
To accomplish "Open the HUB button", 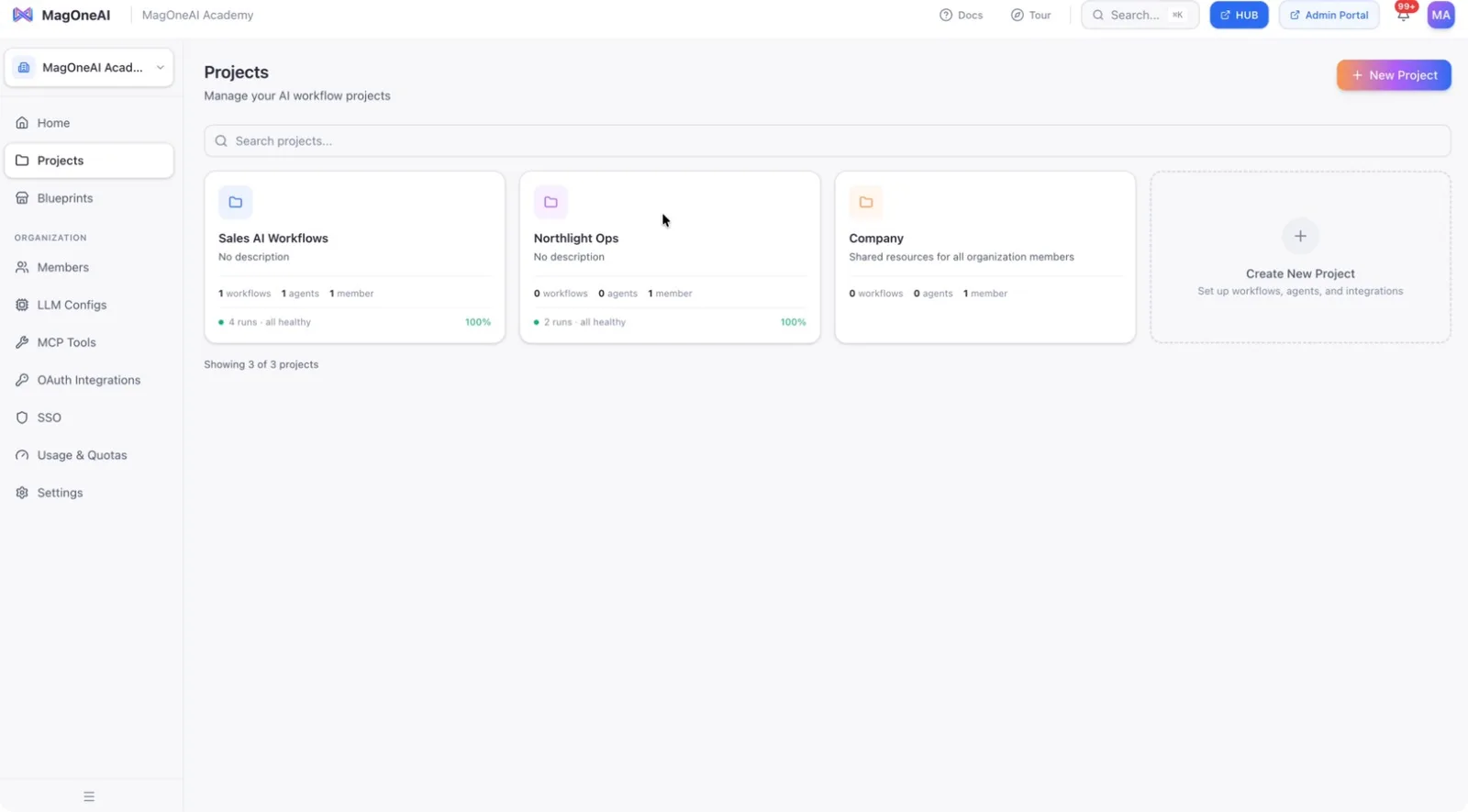I will click(x=1239, y=15).
